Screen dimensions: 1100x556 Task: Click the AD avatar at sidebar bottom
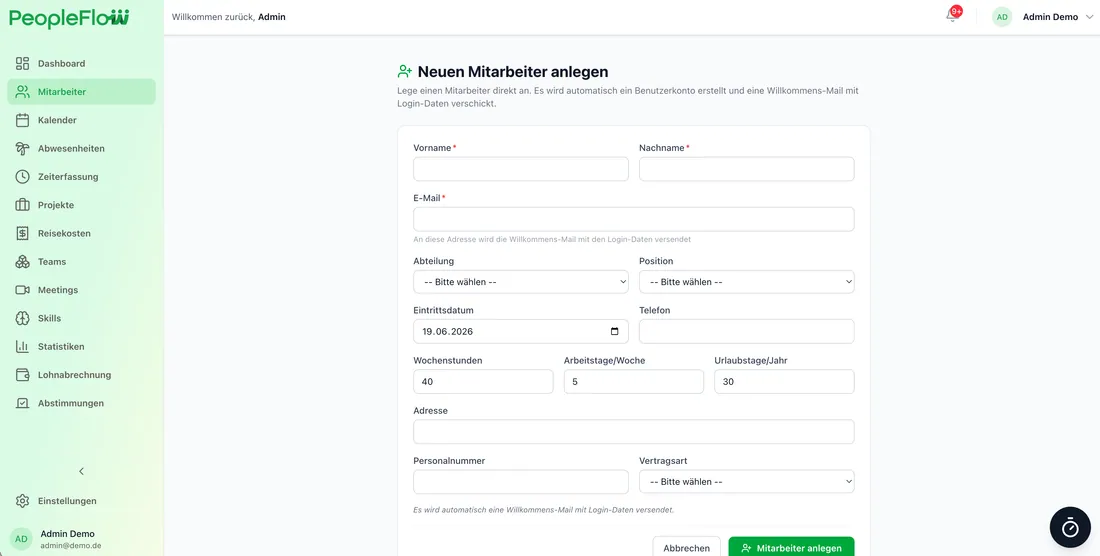[22, 538]
